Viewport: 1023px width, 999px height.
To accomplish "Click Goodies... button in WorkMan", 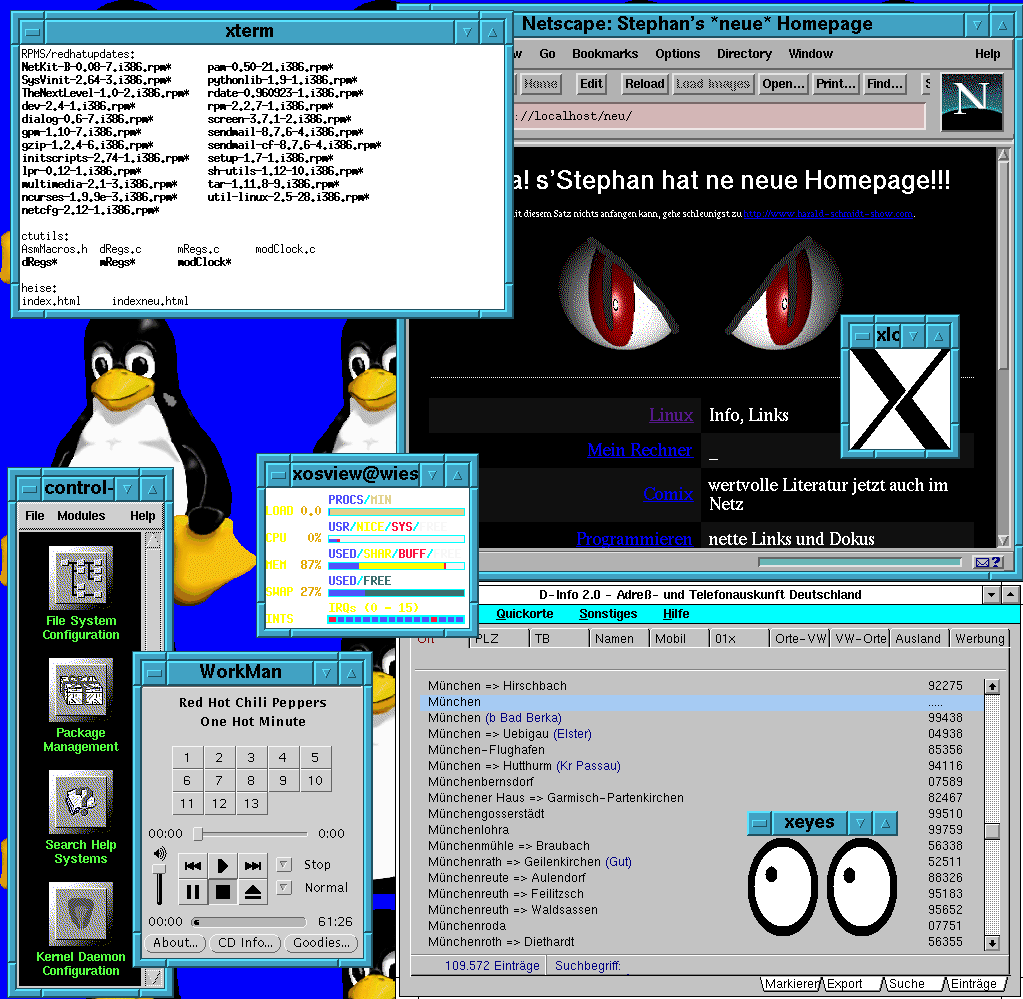I will pyautogui.click(x=321, y=943).
